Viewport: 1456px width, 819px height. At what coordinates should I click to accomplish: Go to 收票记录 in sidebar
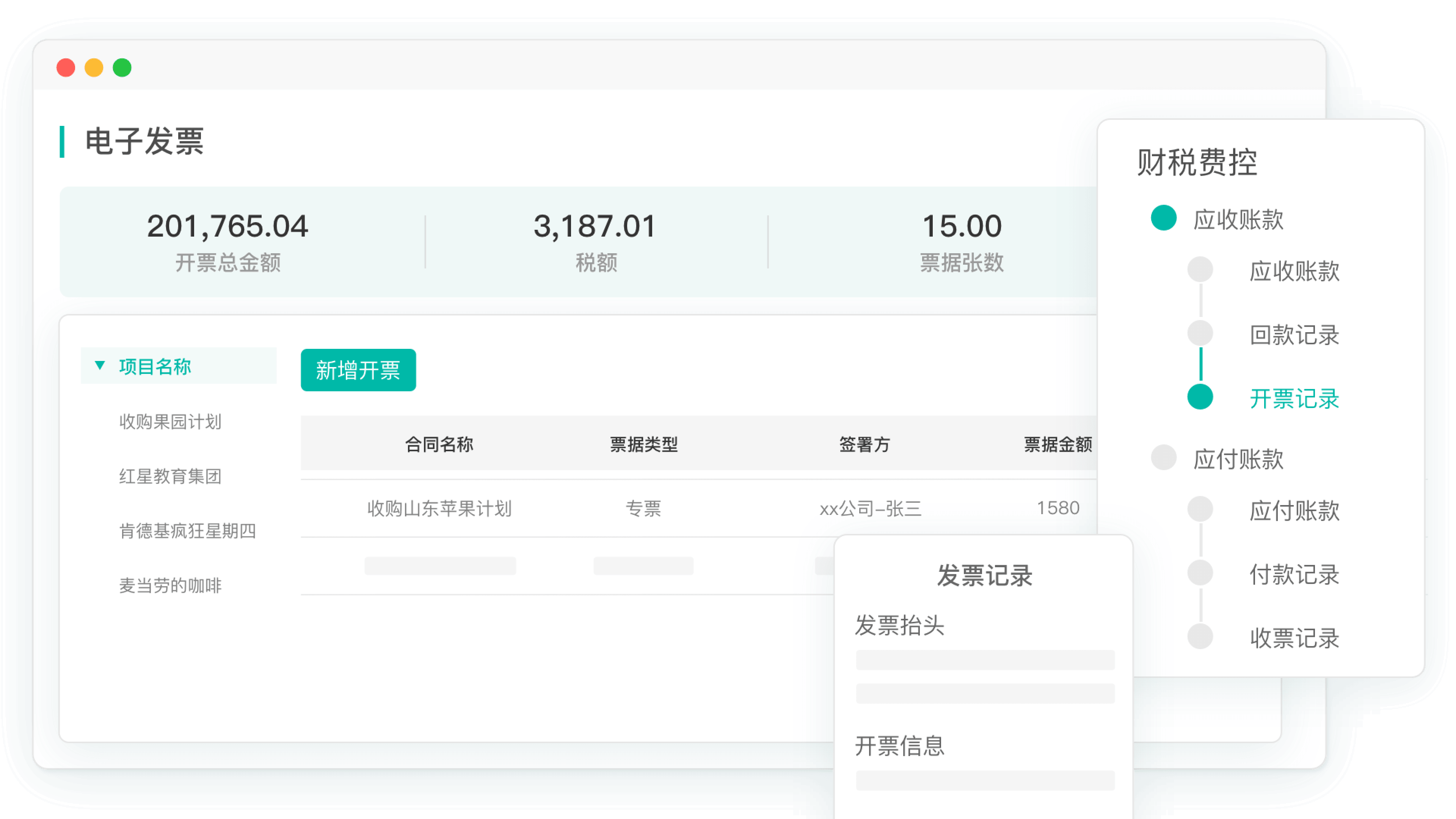[1294, 638]
